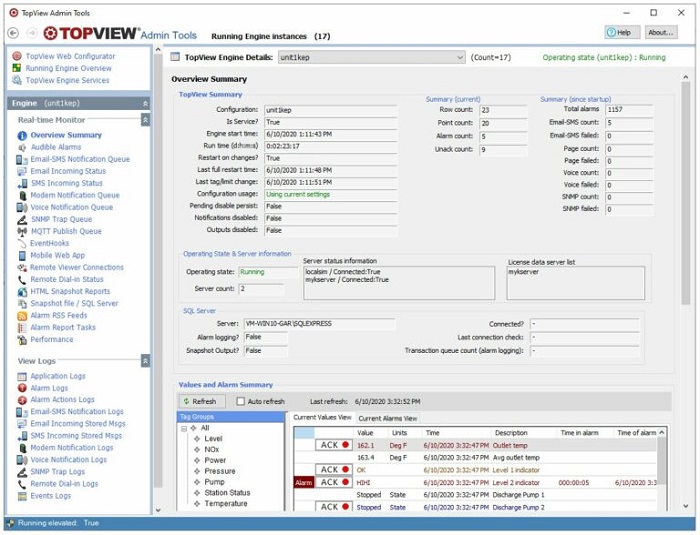The width and height of the screenshot is (700, 535).
Task: Click the About... button
Action: click(661, 32)
